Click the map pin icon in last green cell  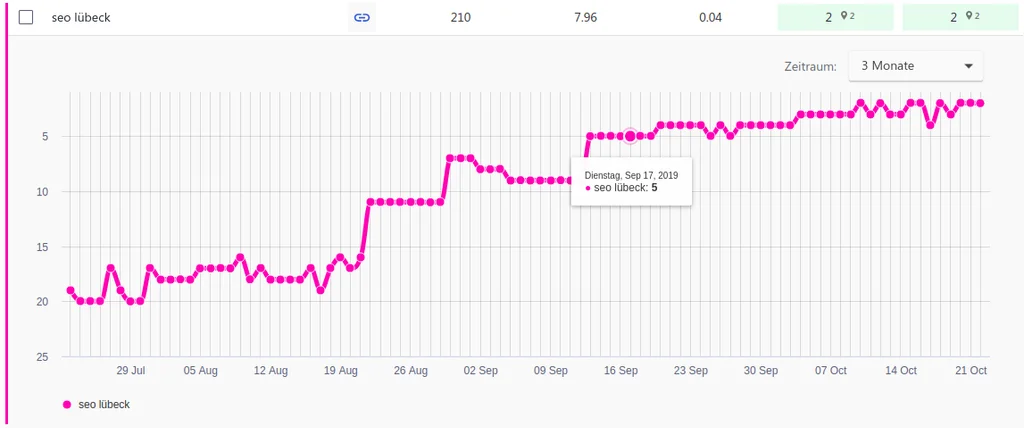[969, 16]
